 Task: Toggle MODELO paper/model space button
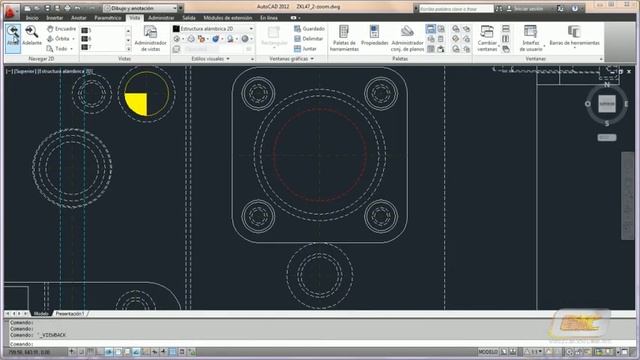(x=488, y=352)
